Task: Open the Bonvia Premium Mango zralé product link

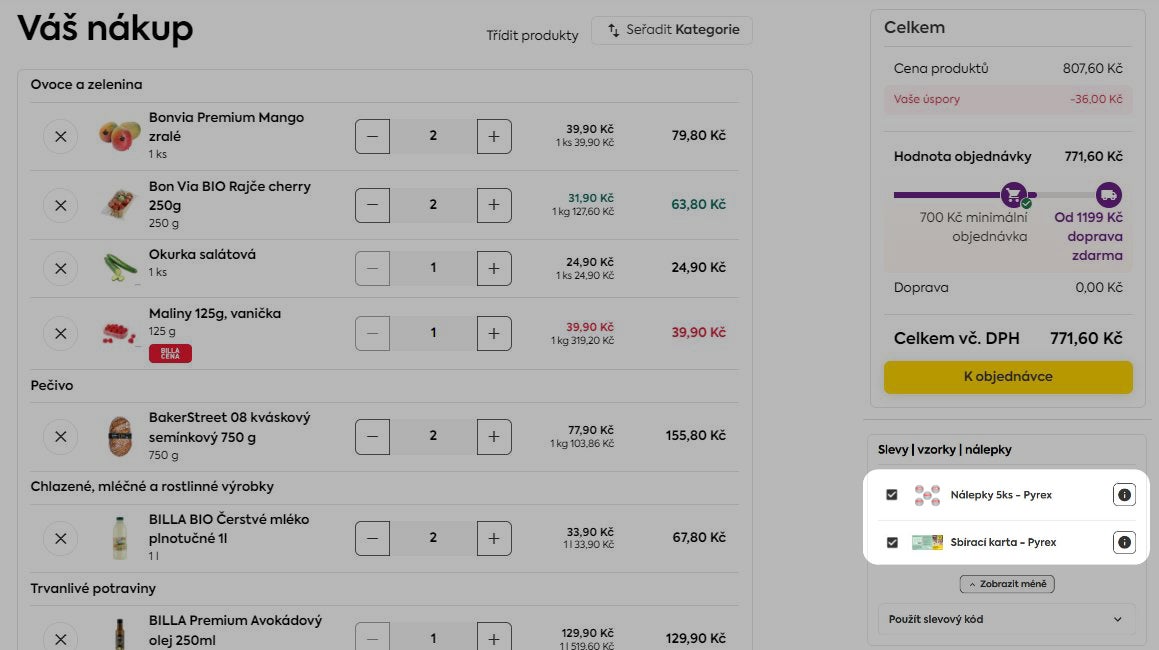Action: click(x=226, y=126)
